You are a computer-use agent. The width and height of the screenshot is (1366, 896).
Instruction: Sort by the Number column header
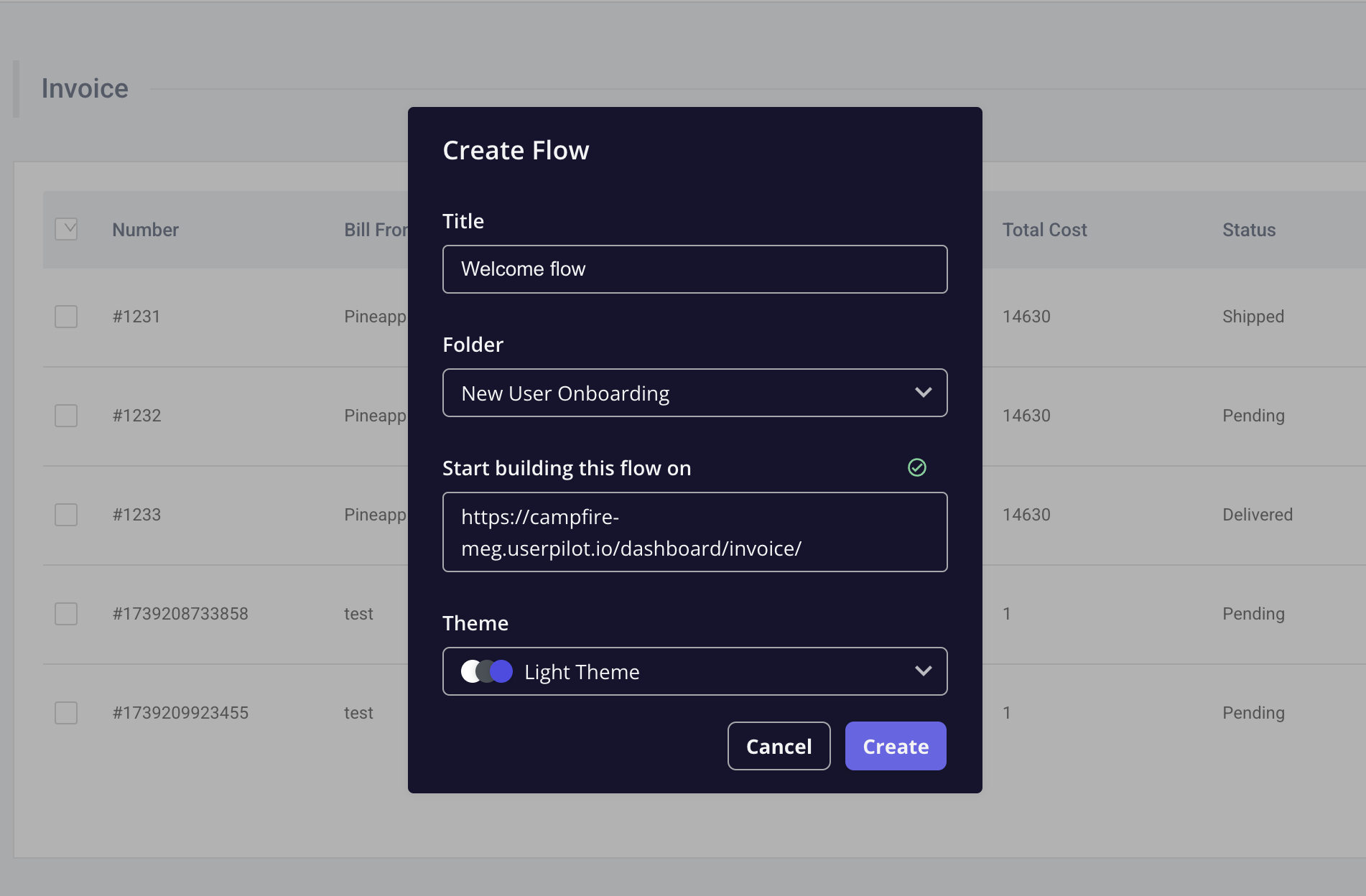[145, 230]
